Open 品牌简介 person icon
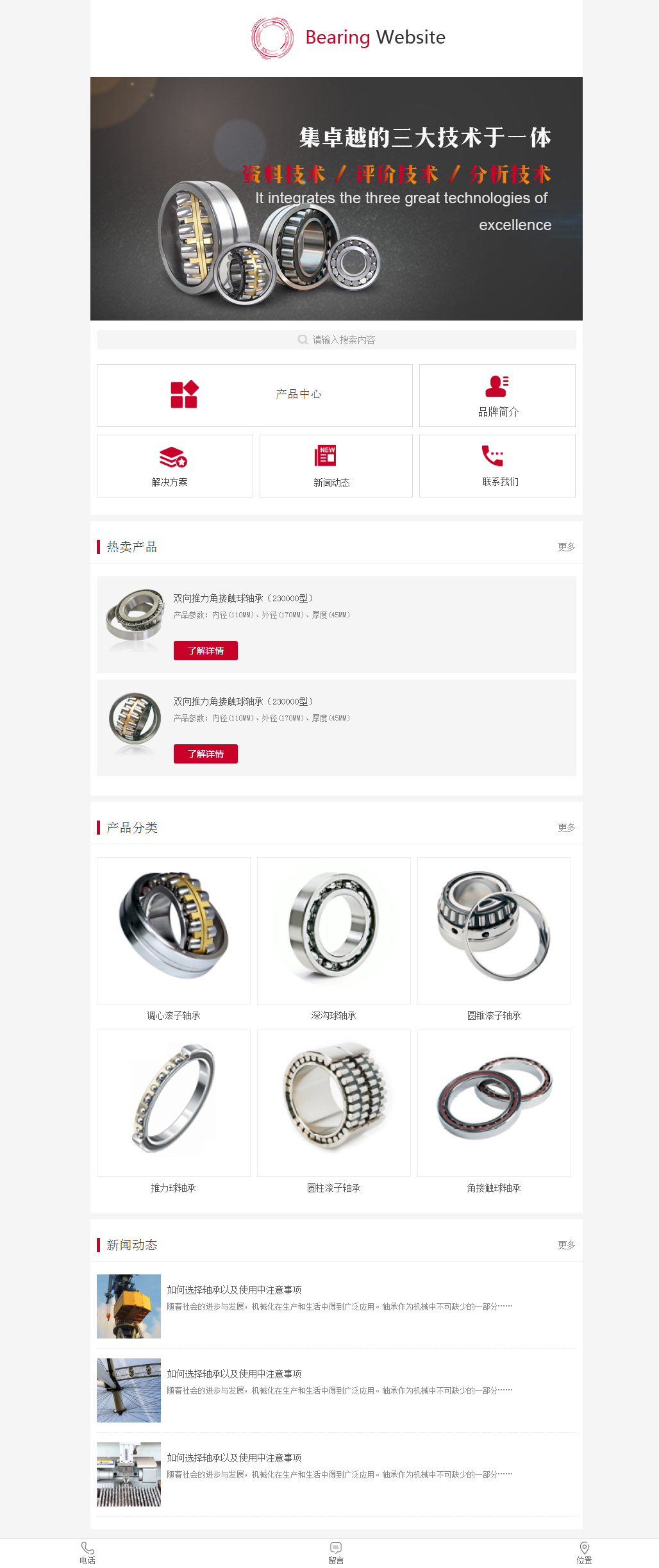The width and height of the screenshot is (659, 1568). point(497,386)
